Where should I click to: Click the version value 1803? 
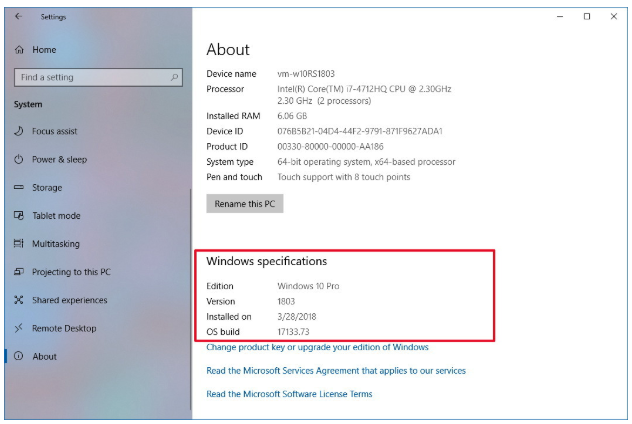tap(286, 301)
